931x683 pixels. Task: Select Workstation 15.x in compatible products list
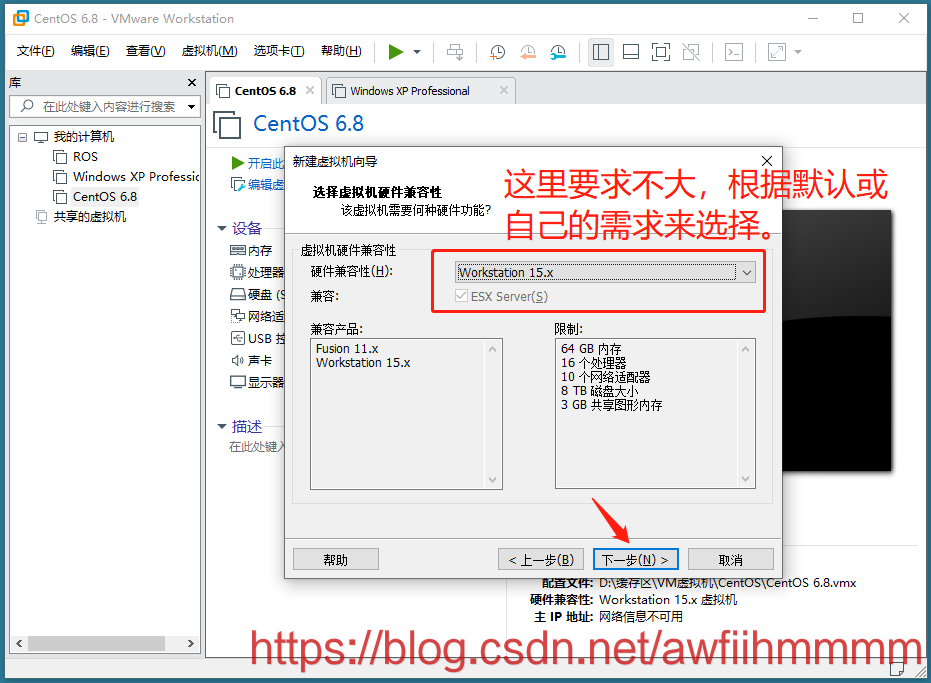pyautogui.click(x=363, y=363)
